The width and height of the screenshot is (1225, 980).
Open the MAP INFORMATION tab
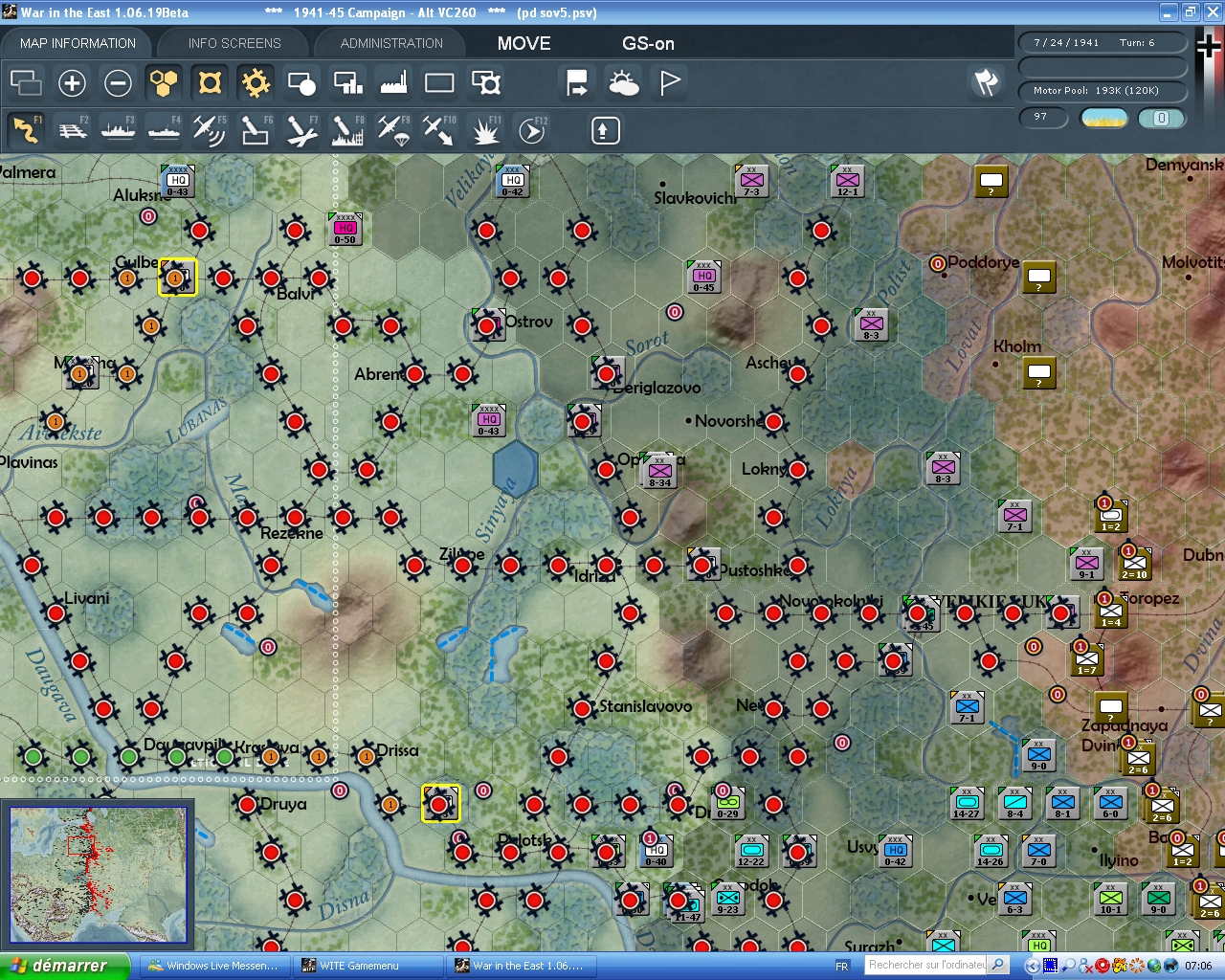tap(78, 43)
